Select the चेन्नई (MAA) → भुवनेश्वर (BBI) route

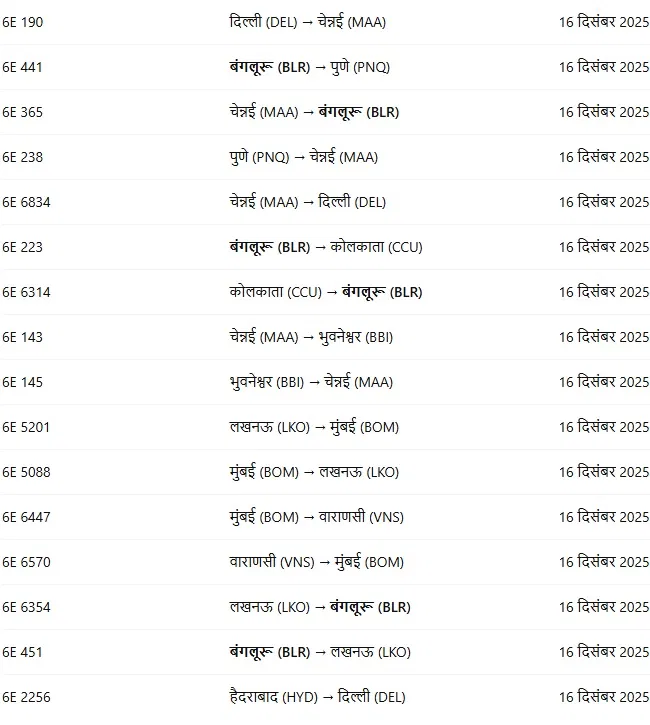[x=311, y=337]
